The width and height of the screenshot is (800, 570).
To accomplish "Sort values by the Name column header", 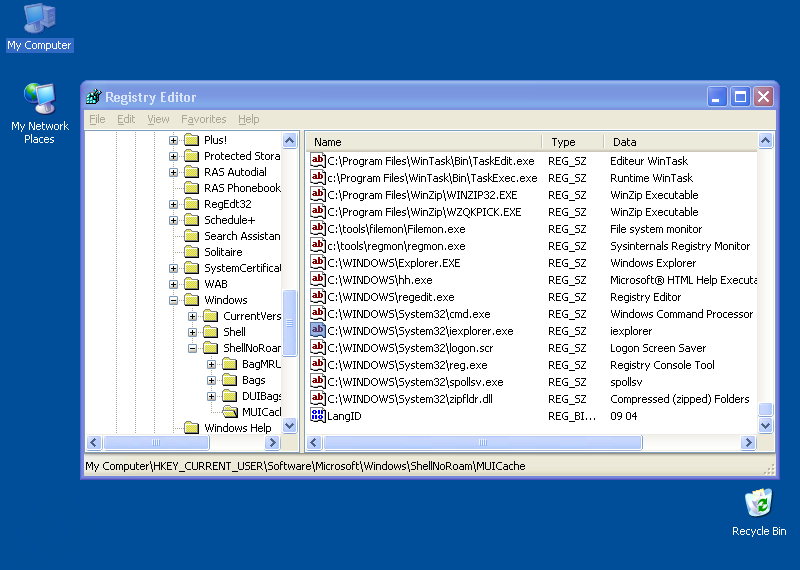I will pyautogui.click(x=424, y=142).
